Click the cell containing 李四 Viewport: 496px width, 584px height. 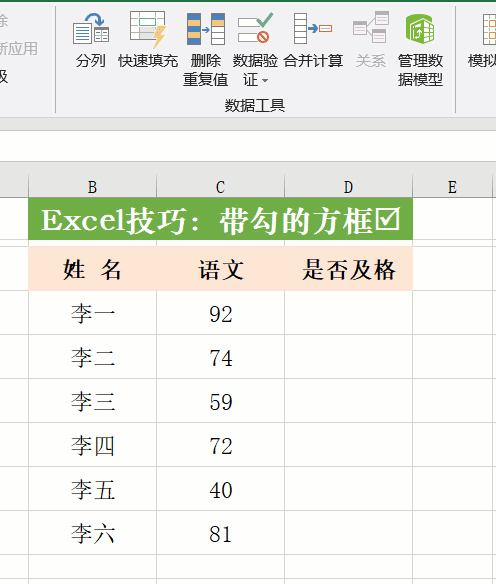click(x=92, y=445)
